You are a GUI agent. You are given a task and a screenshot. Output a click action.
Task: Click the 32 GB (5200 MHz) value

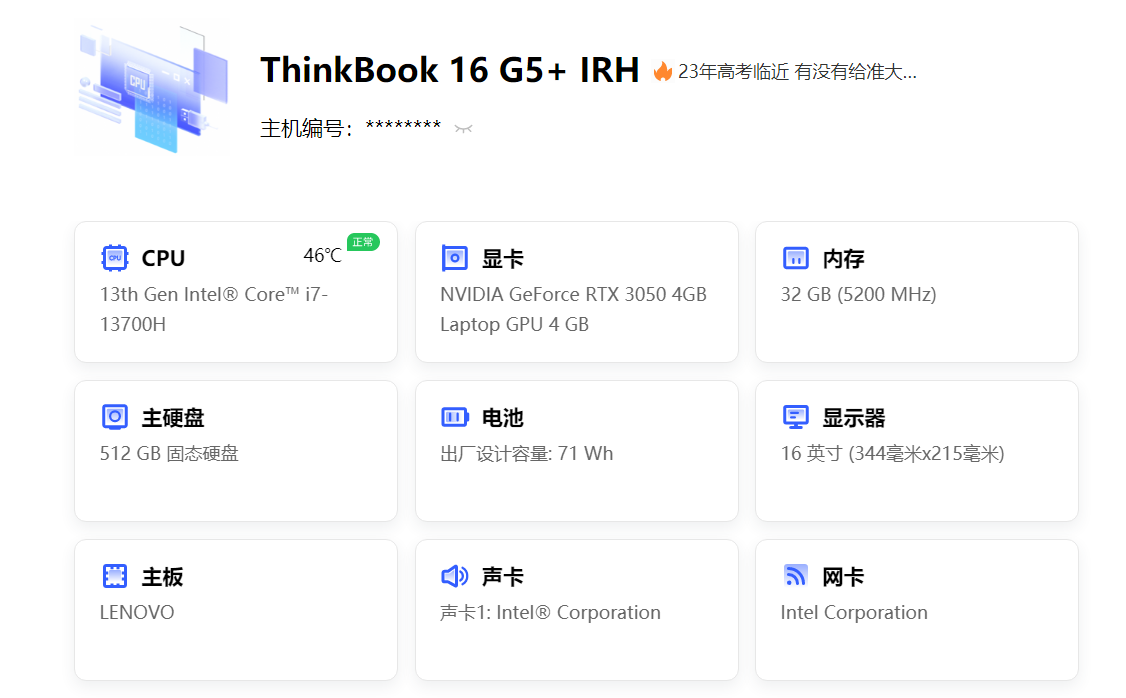tap(858, 294)
